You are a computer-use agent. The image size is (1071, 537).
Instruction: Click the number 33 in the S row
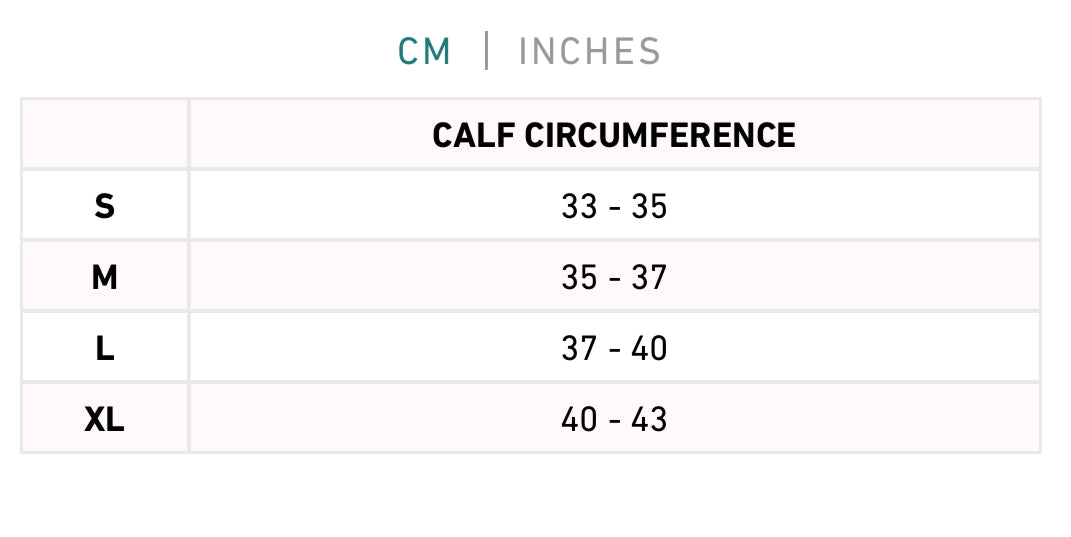579,206
